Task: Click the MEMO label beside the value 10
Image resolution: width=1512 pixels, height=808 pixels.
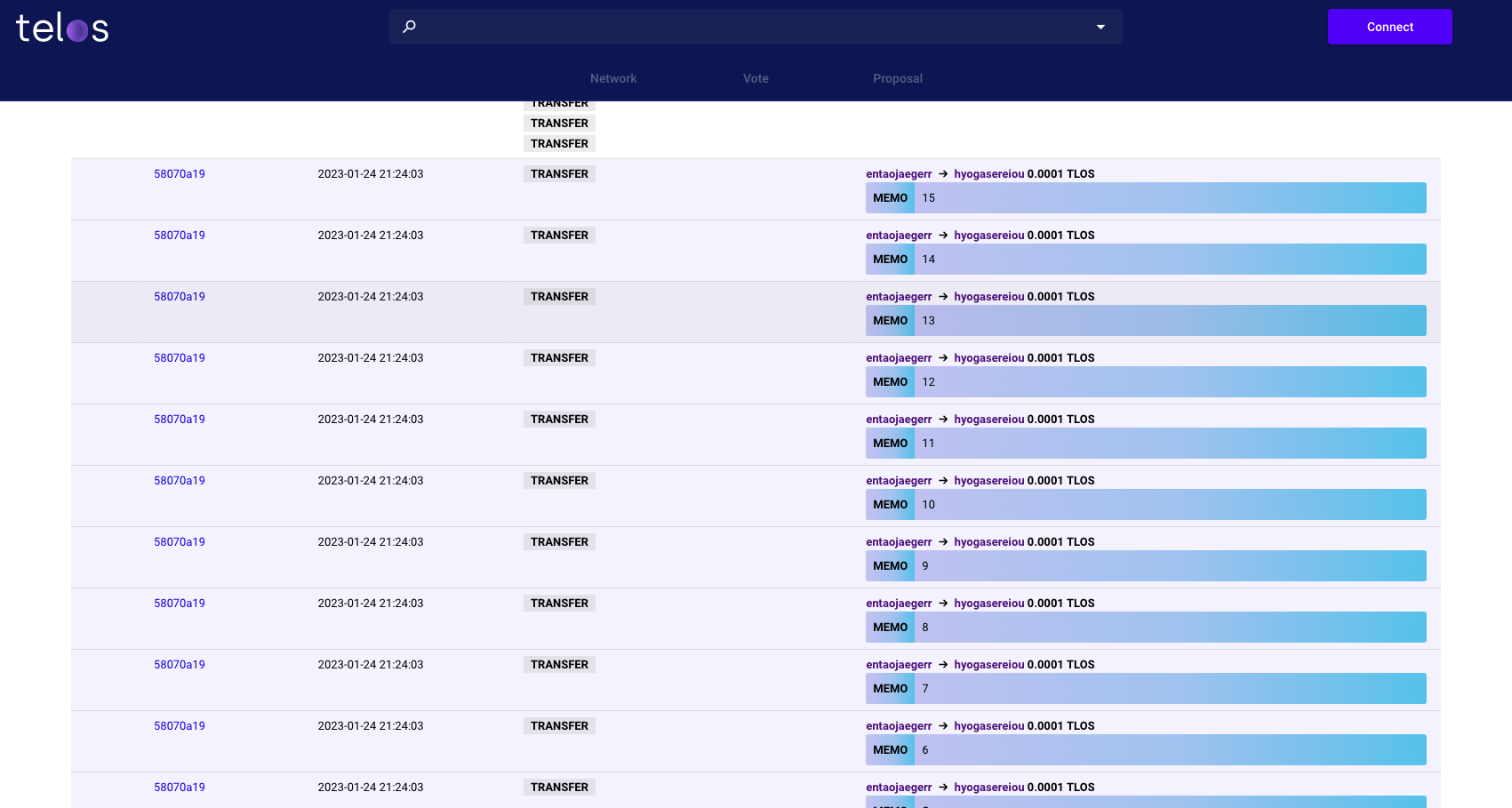Action: pyautogui.click(x=889, y=504)
